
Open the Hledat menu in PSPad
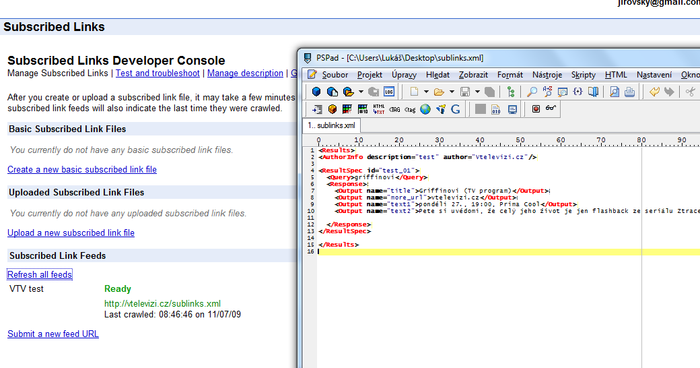click(438, 75)
